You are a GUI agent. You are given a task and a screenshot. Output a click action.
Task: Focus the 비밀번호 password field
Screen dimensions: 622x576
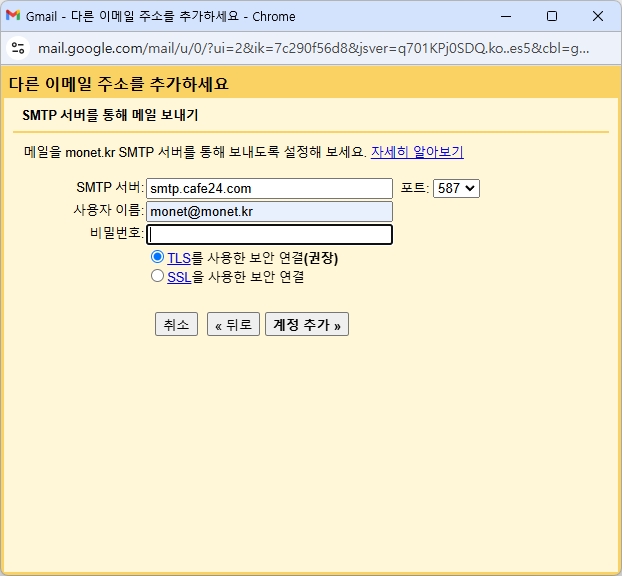click(269, 234)
